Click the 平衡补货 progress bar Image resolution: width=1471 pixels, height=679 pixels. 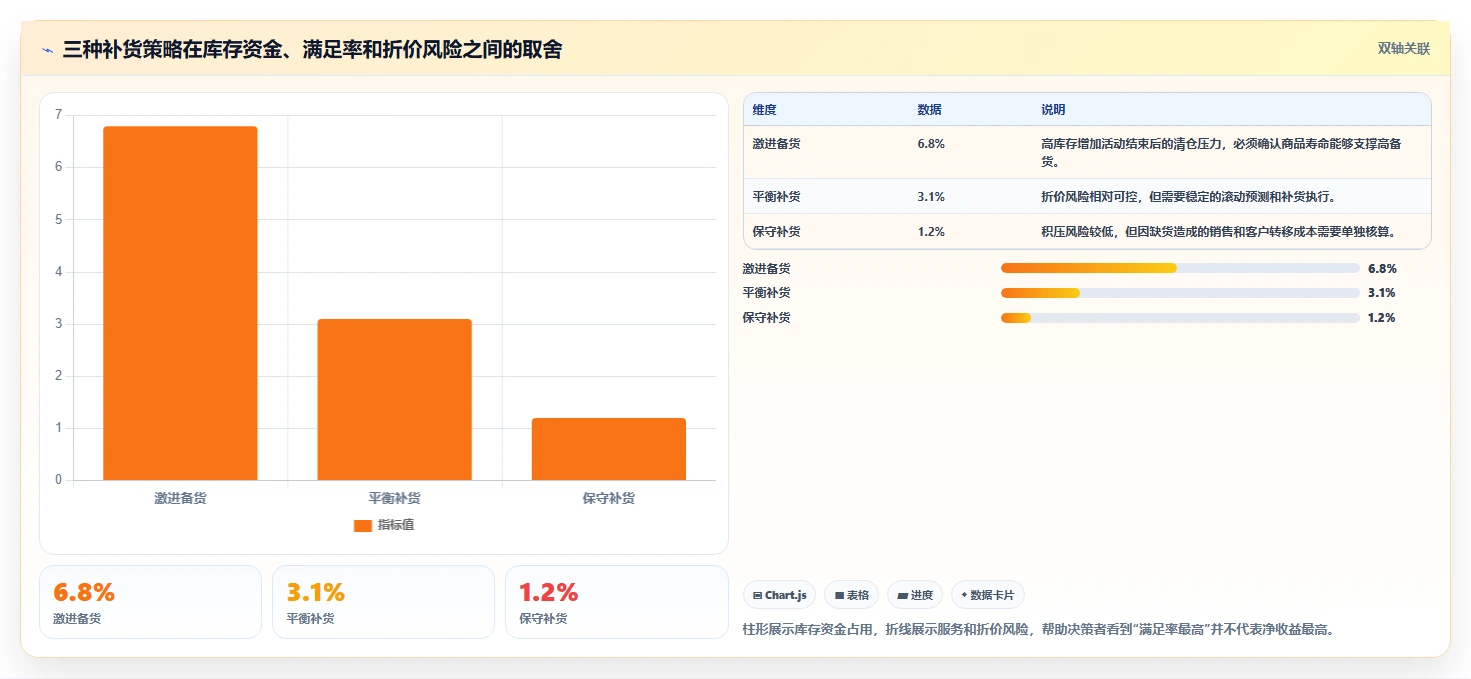1180,293
